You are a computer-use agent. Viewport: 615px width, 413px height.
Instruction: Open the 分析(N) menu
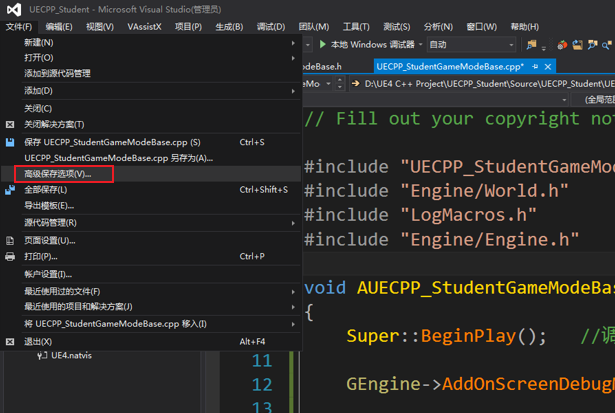coord(438,27)
